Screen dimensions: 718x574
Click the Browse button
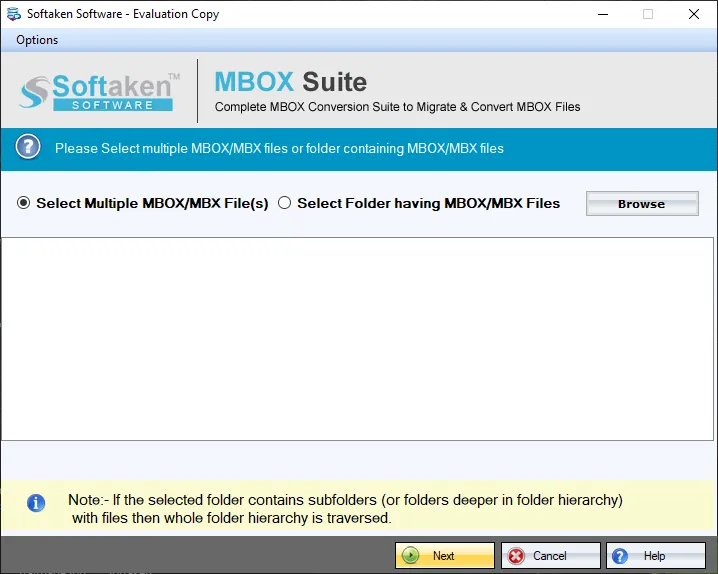tap(642, 204)
